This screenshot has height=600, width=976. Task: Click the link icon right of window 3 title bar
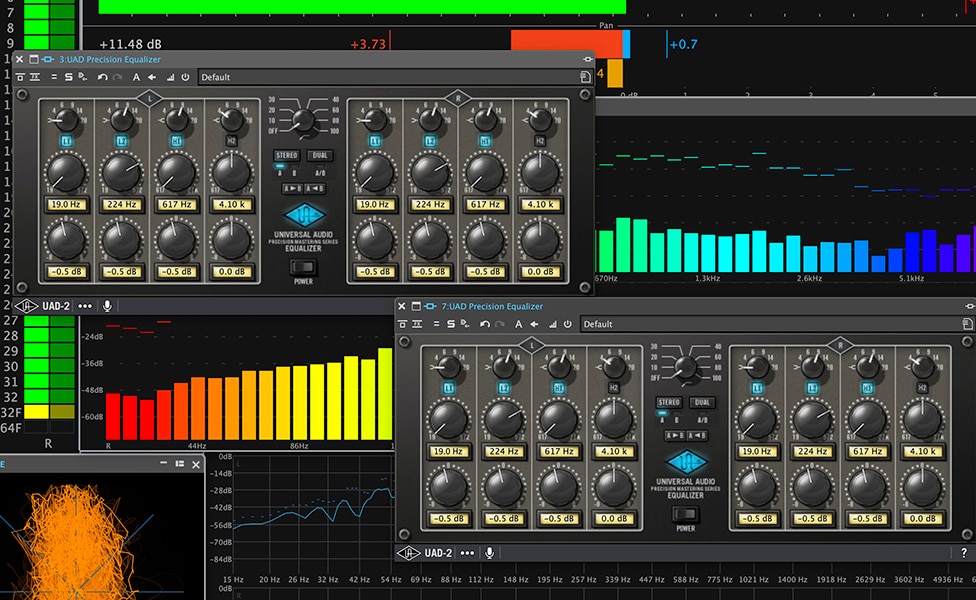coord(587,60)
